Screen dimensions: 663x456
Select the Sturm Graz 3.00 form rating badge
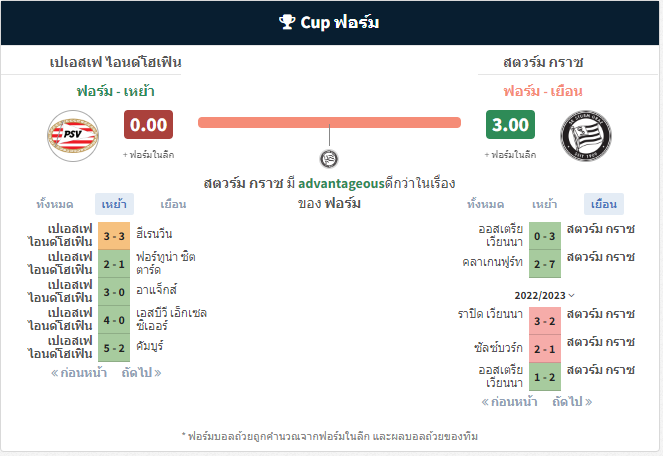(x=510, y=125)
